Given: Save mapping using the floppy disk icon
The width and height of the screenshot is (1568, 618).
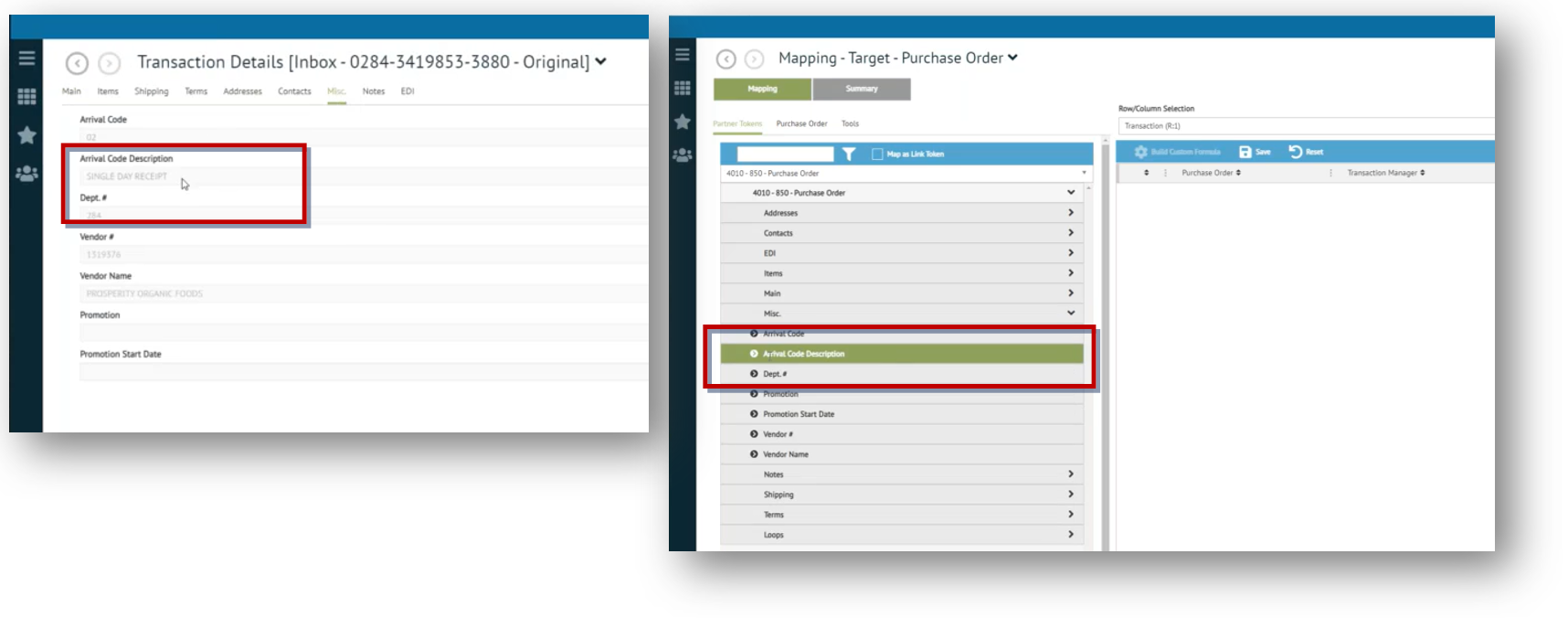Looking at the screenshot, I should (1245, 152).
